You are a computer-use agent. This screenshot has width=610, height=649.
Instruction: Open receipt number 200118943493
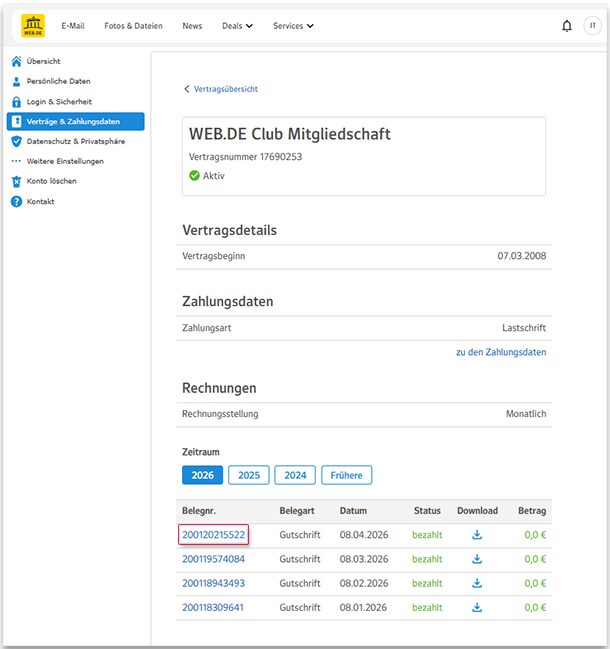pos(214,583)
